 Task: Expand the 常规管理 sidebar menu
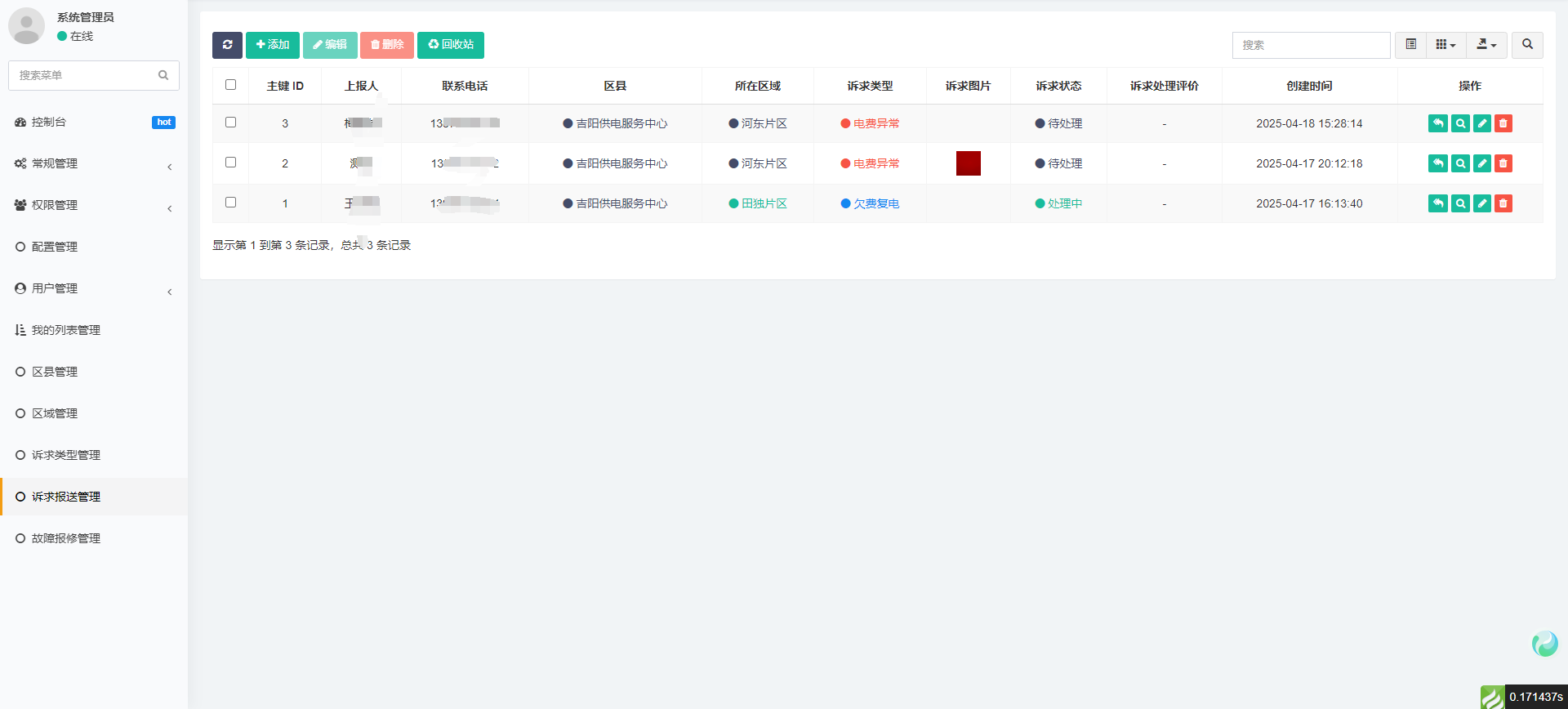[94, 164]
